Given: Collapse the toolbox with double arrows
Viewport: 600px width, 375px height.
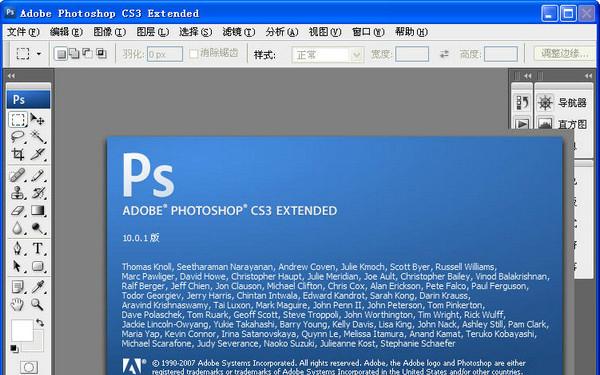Looking at the screenshot, I should (x=11, y=76).
